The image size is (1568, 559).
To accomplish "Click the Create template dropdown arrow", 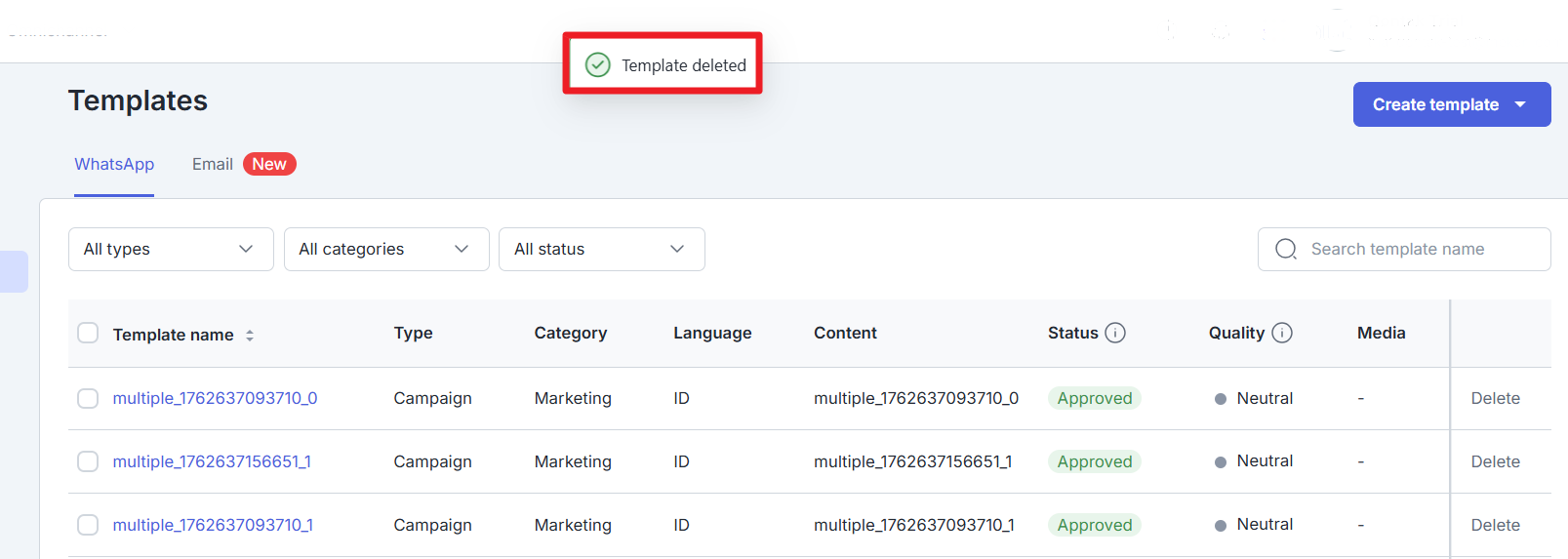I will (1520, 104).
